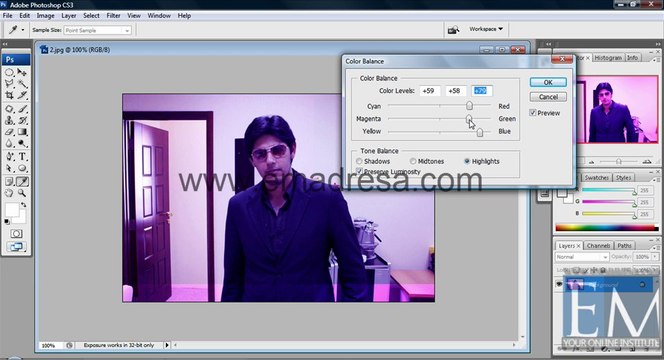Choose the Midtones tone balance
The height and width of the screenshot is (360, 664).
pos(413,161)
